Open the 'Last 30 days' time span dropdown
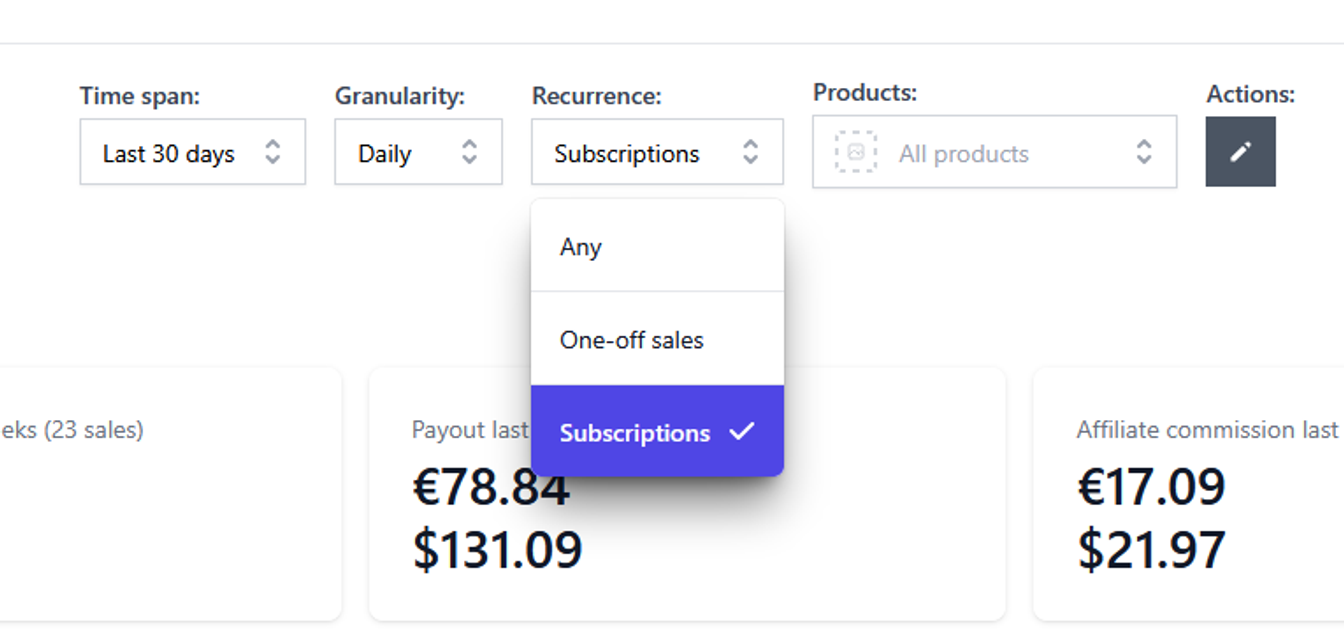The image size is (1344, 634). click(192, 153)
